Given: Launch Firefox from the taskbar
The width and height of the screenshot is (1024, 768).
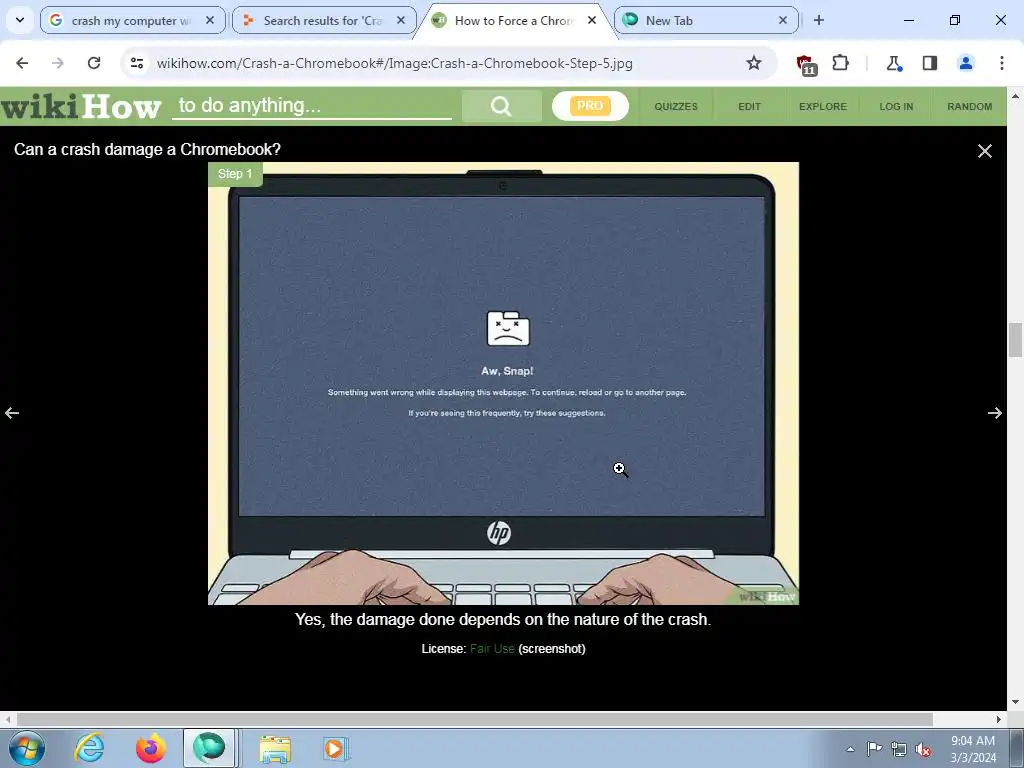Looking at the screenshot, I should 151,748.
